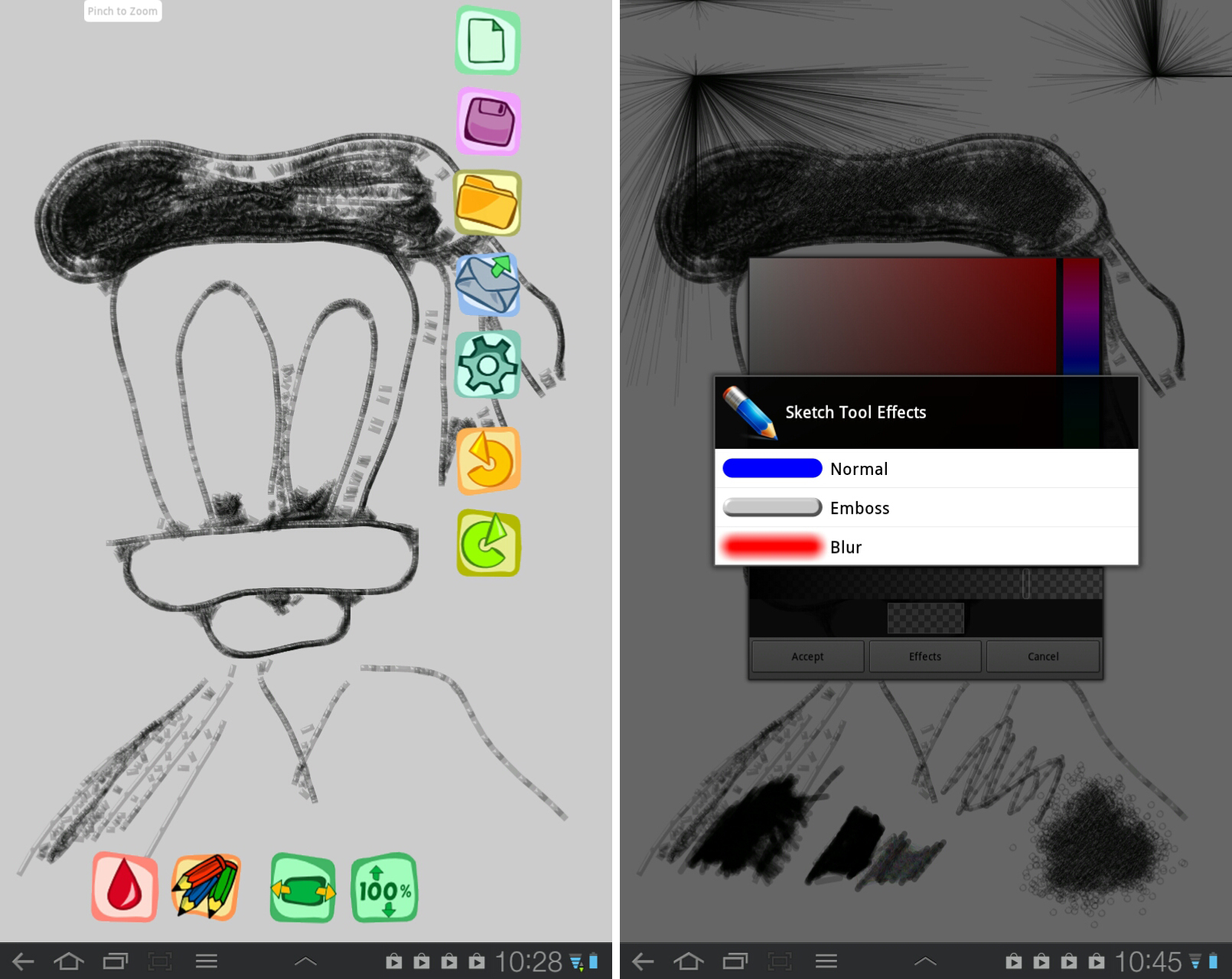This screenshot has width=1232, height=979.
Task: Tap the checkered color preview swatch
Action: tap(926, 618)
